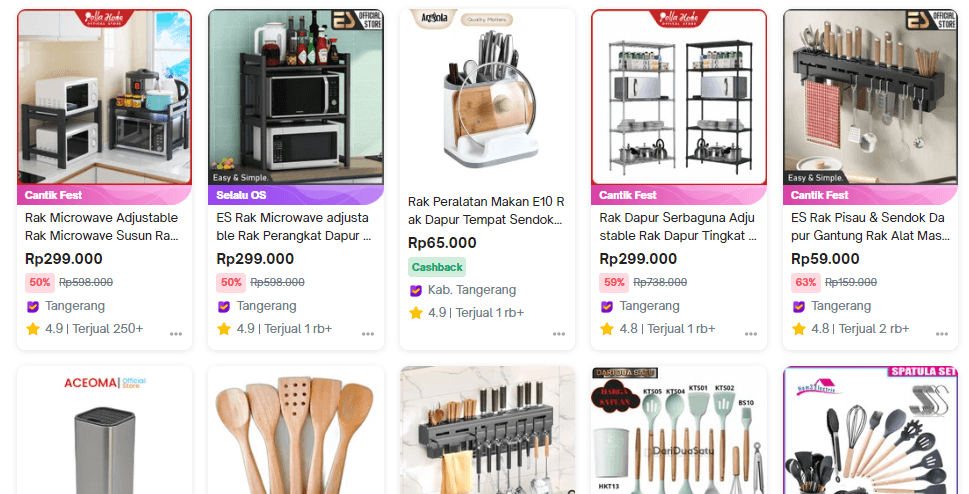
Task: Click the Cashback label on Rak Peralatan Makan
Action: tap(437, 267)
